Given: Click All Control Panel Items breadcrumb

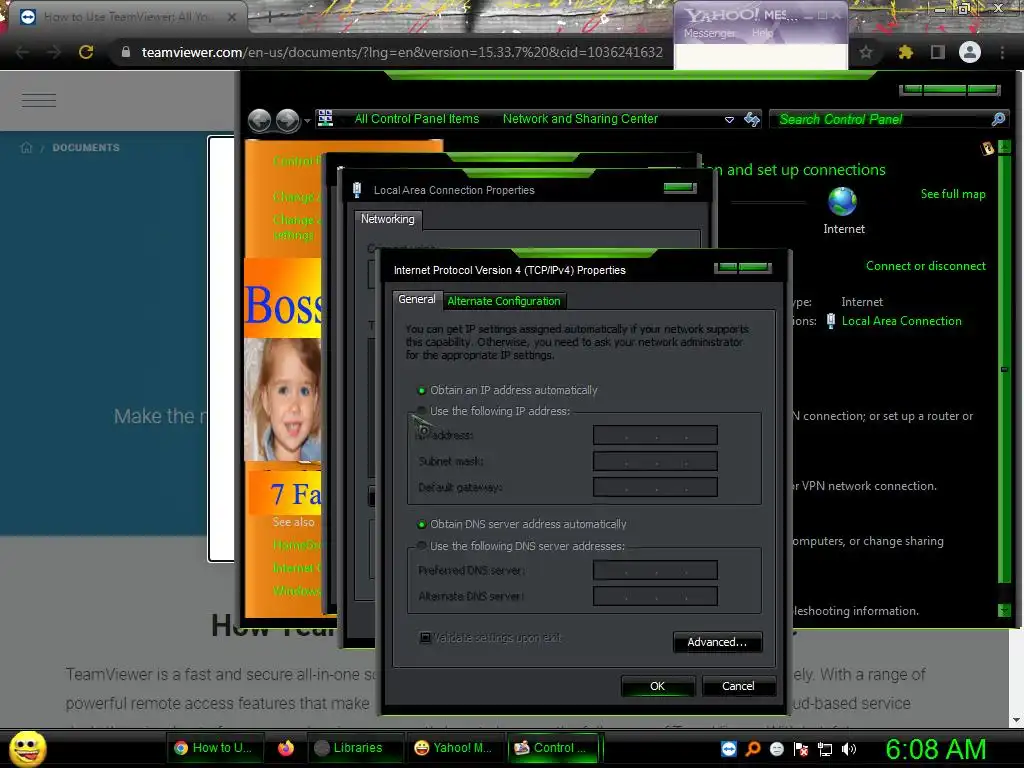Looking at the screenshot, I should [417, 119].
